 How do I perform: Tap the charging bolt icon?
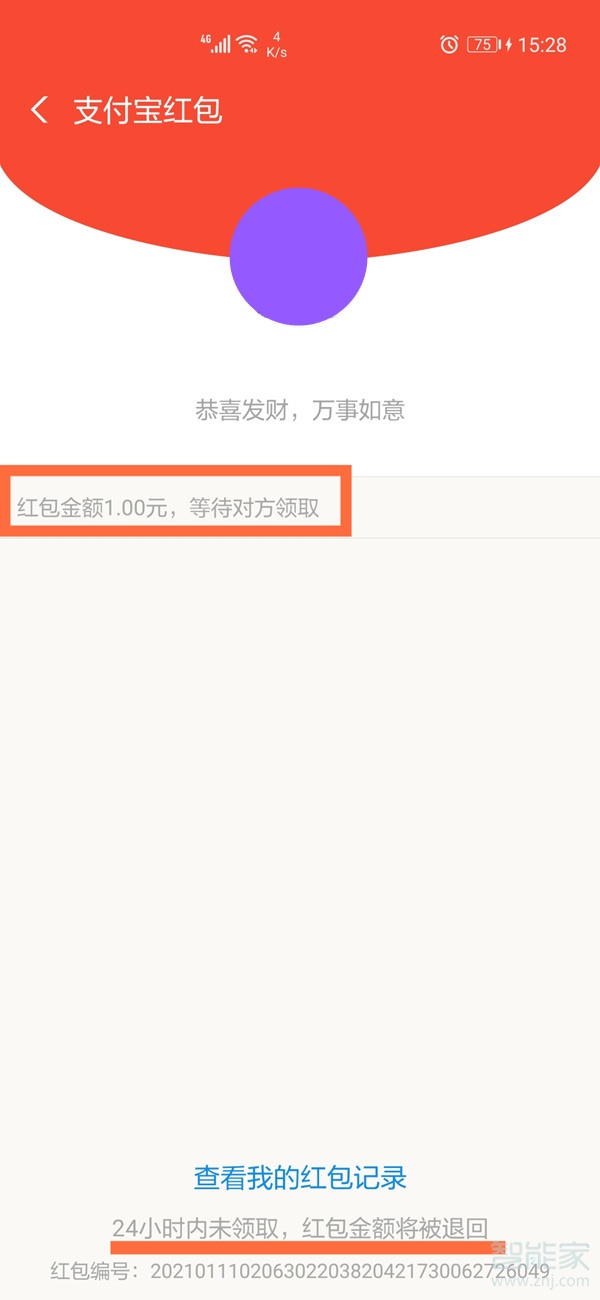pyautogui.click(x=508, y=44)
